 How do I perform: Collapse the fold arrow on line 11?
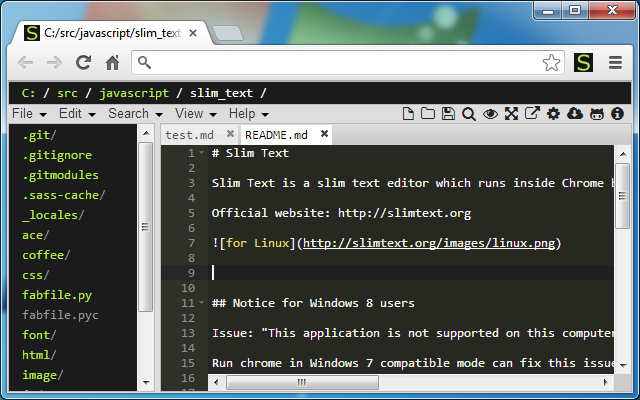tap(201, 303)
